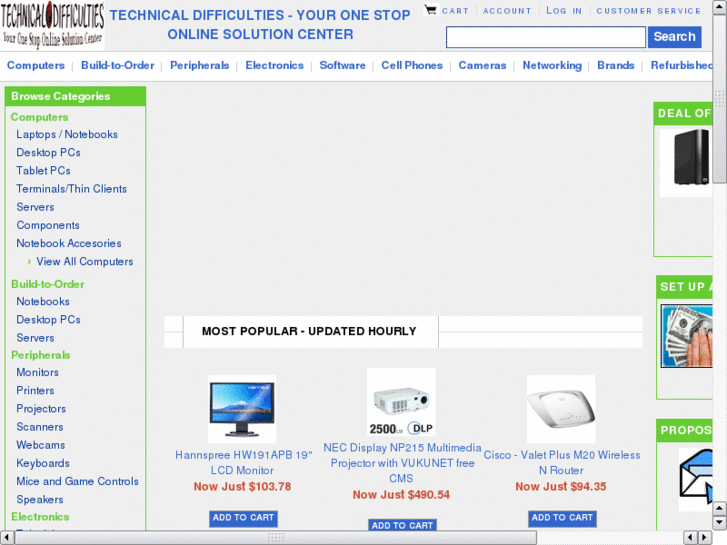The width and height of the screenshot is (727, 545).
Task: Click the Technical Difficulties logo
Action: coord(52,26)
